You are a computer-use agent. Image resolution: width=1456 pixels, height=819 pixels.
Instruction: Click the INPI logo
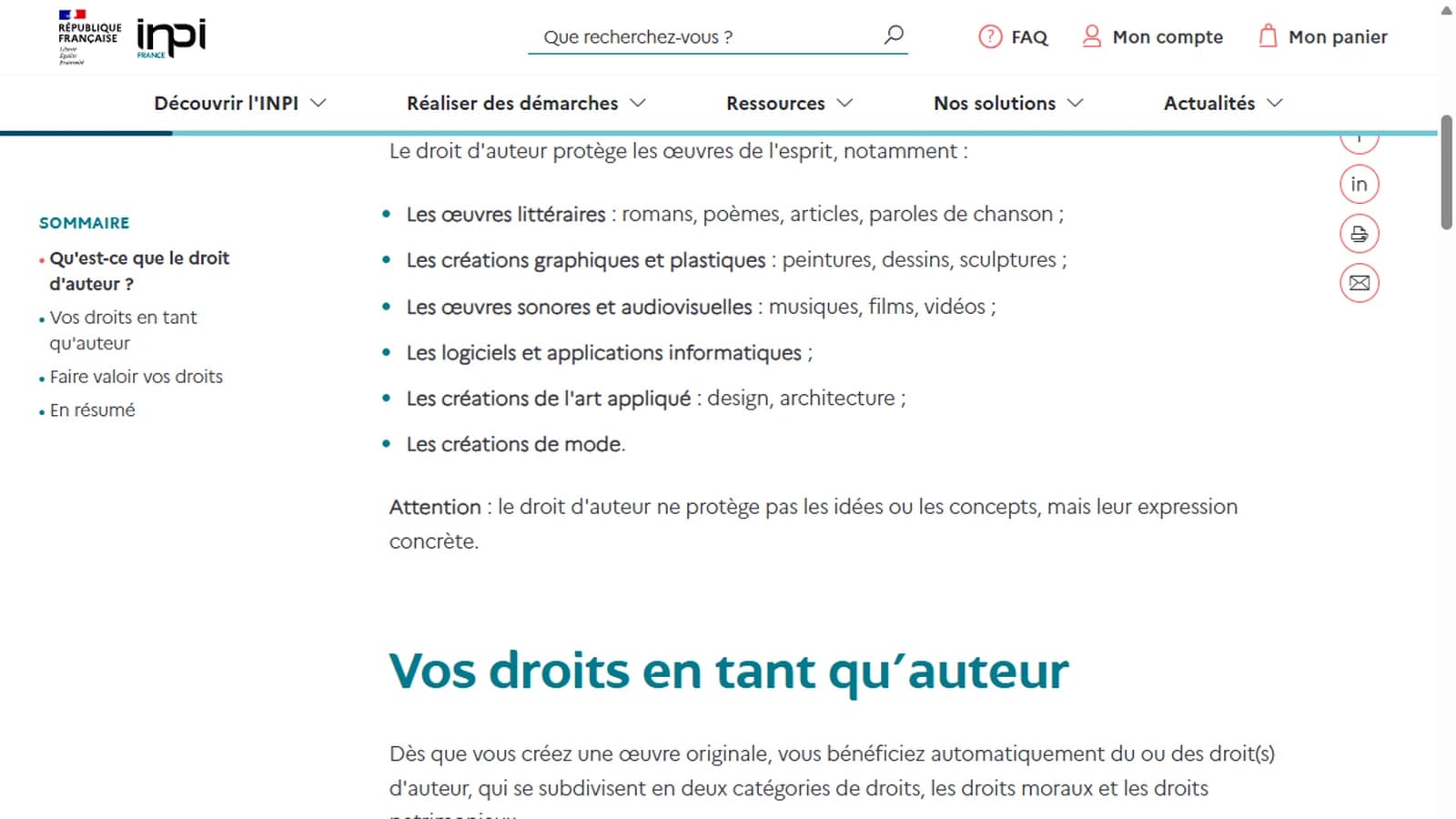click(x=171, y=38)
